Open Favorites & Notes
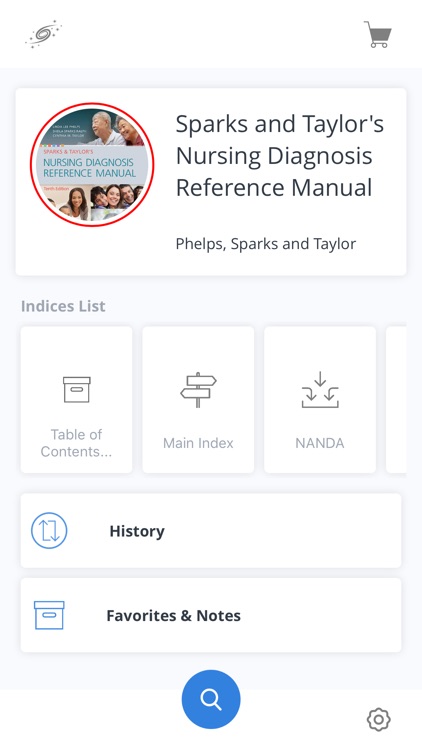The width and height of the screenshot is (422, 750). [x=211, y=615]
